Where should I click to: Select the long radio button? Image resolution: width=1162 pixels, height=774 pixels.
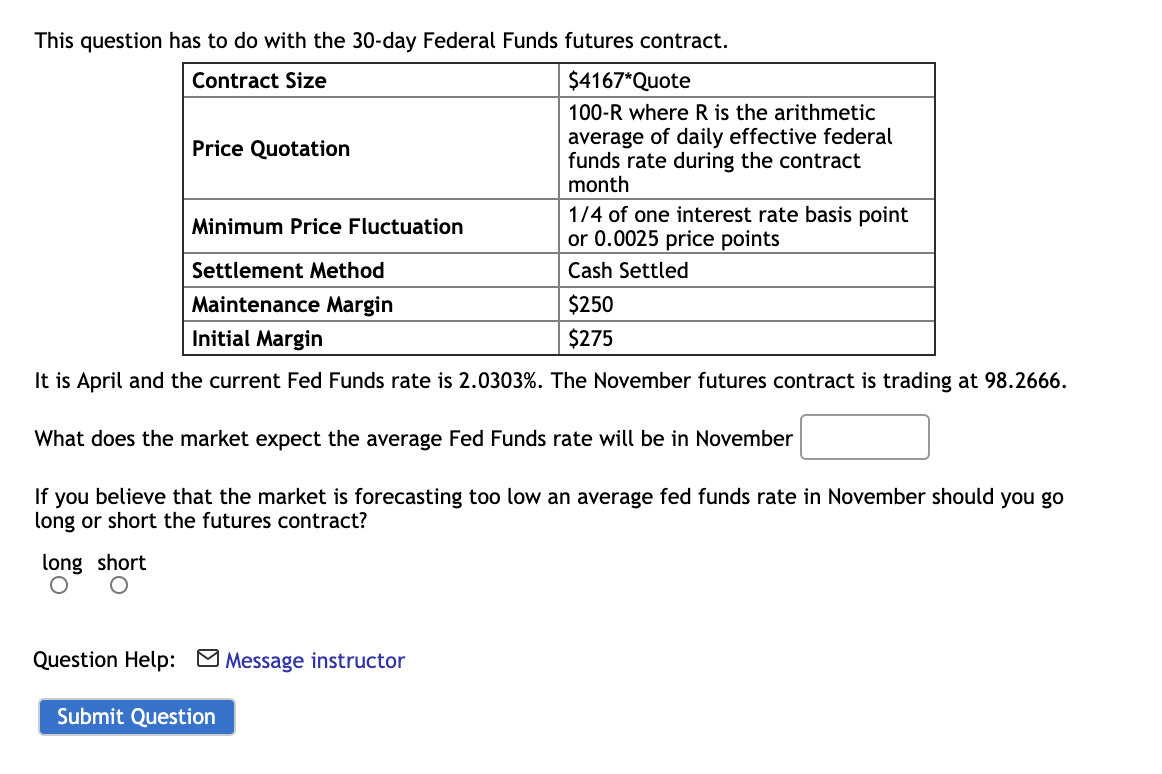tap(58, 585)
